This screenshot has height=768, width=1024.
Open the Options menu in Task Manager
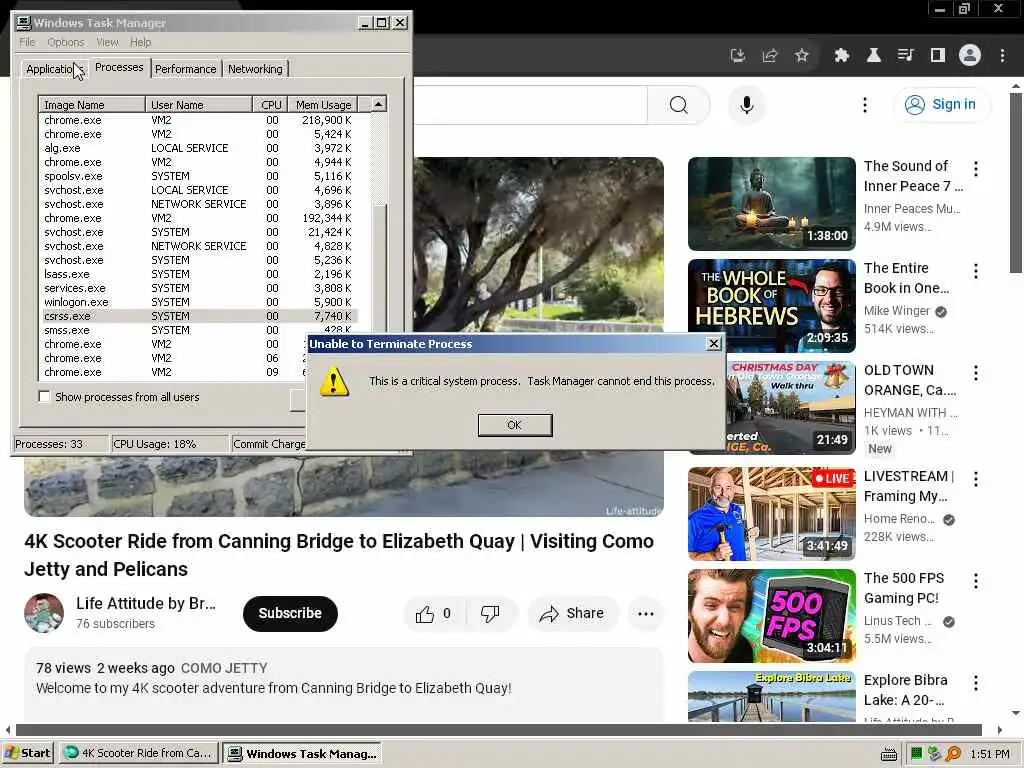pos(66,42)
